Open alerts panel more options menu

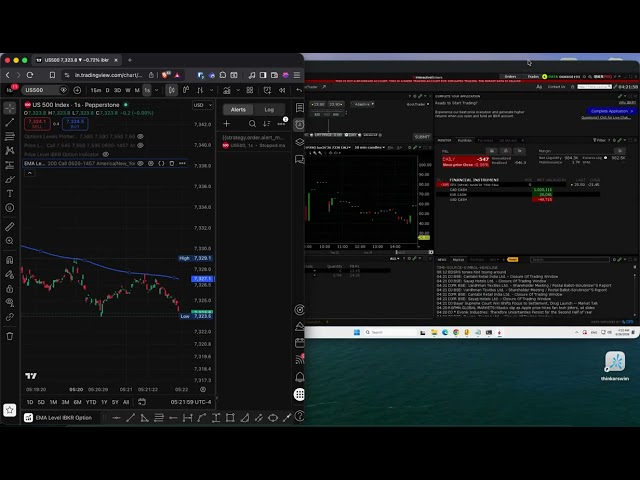282,124
